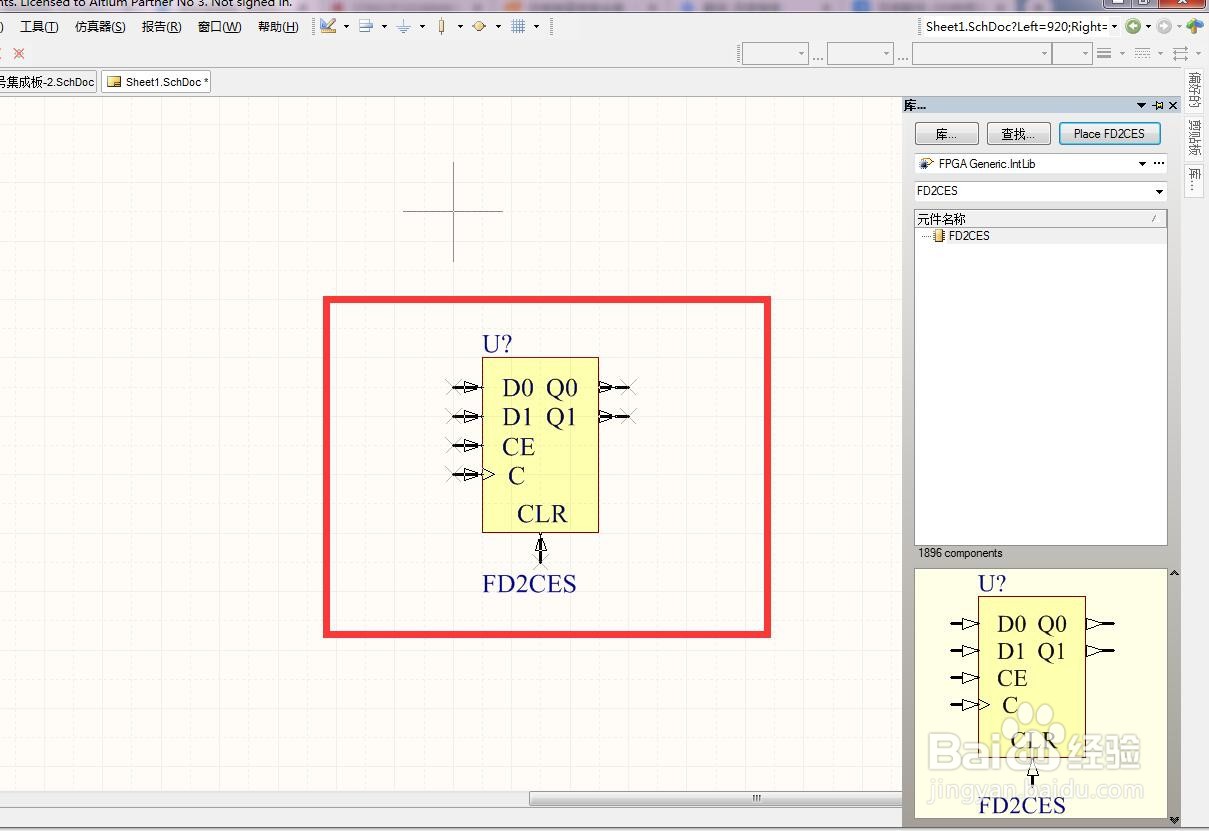Open back navigation history dropdown
This screenshot has width=1209, height=831.
1148,27
